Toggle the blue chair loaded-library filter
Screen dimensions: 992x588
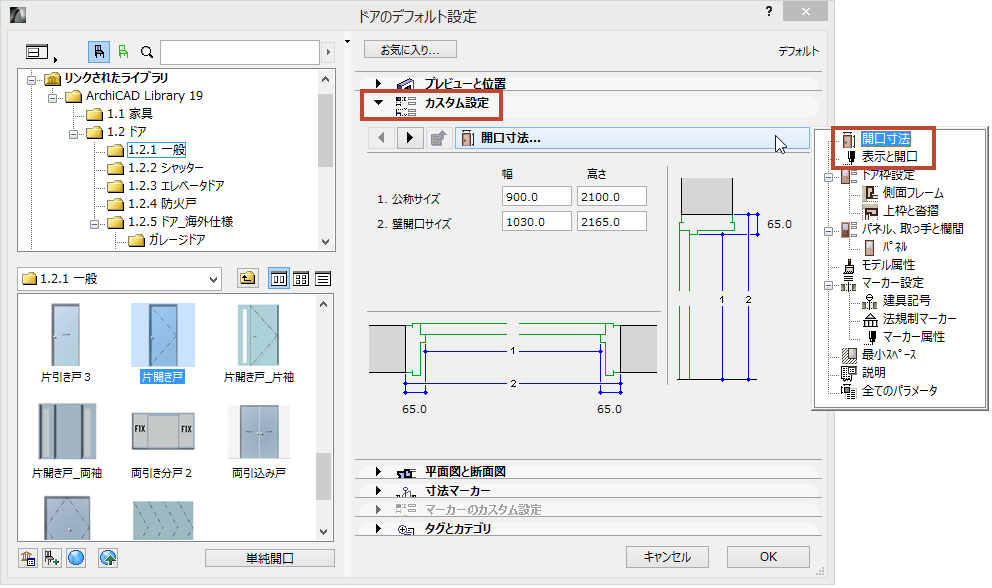[x=99, y=51]
